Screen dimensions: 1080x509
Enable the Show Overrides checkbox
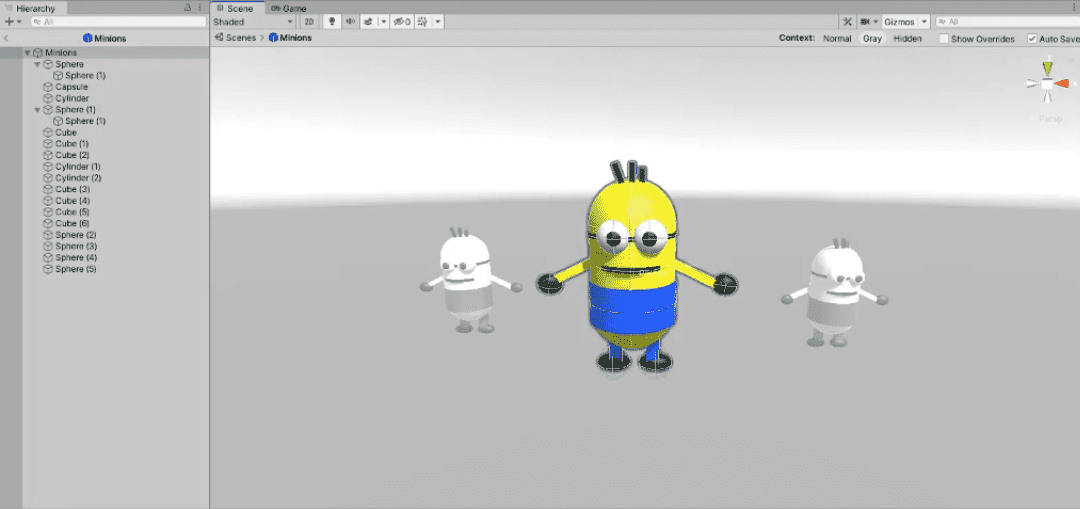944,39
